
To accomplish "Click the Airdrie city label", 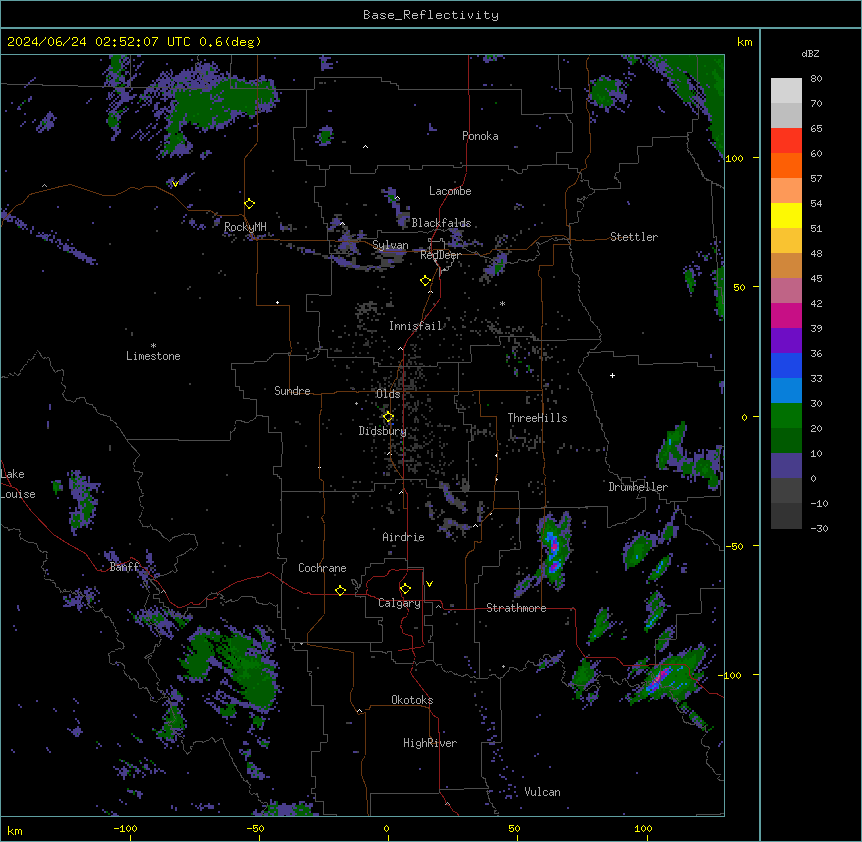I will [404, 537].
